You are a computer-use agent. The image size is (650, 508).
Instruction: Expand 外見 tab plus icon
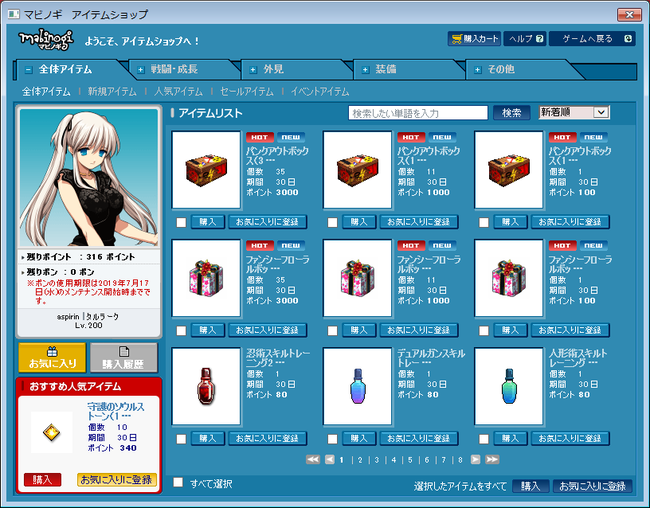point(253,70)
